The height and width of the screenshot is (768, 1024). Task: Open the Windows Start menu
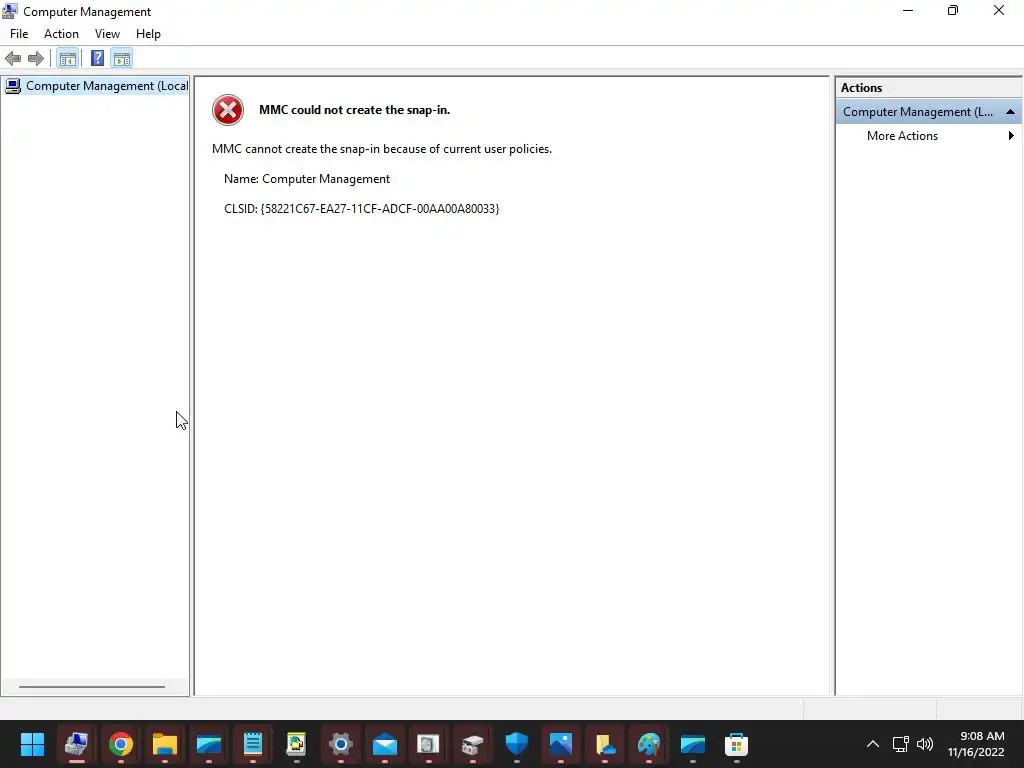(32, 744)
